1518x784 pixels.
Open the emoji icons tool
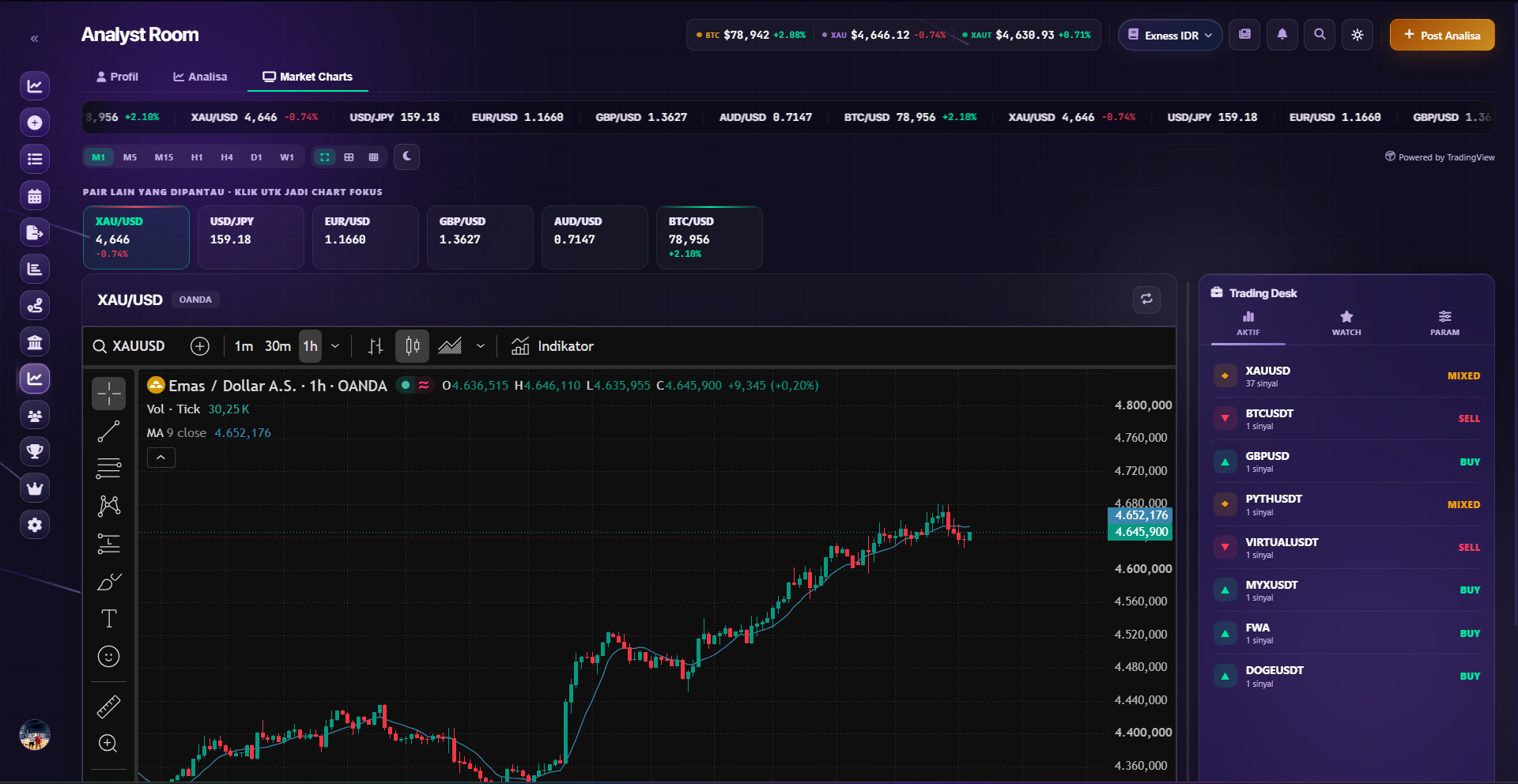click(x=109, y=657)
